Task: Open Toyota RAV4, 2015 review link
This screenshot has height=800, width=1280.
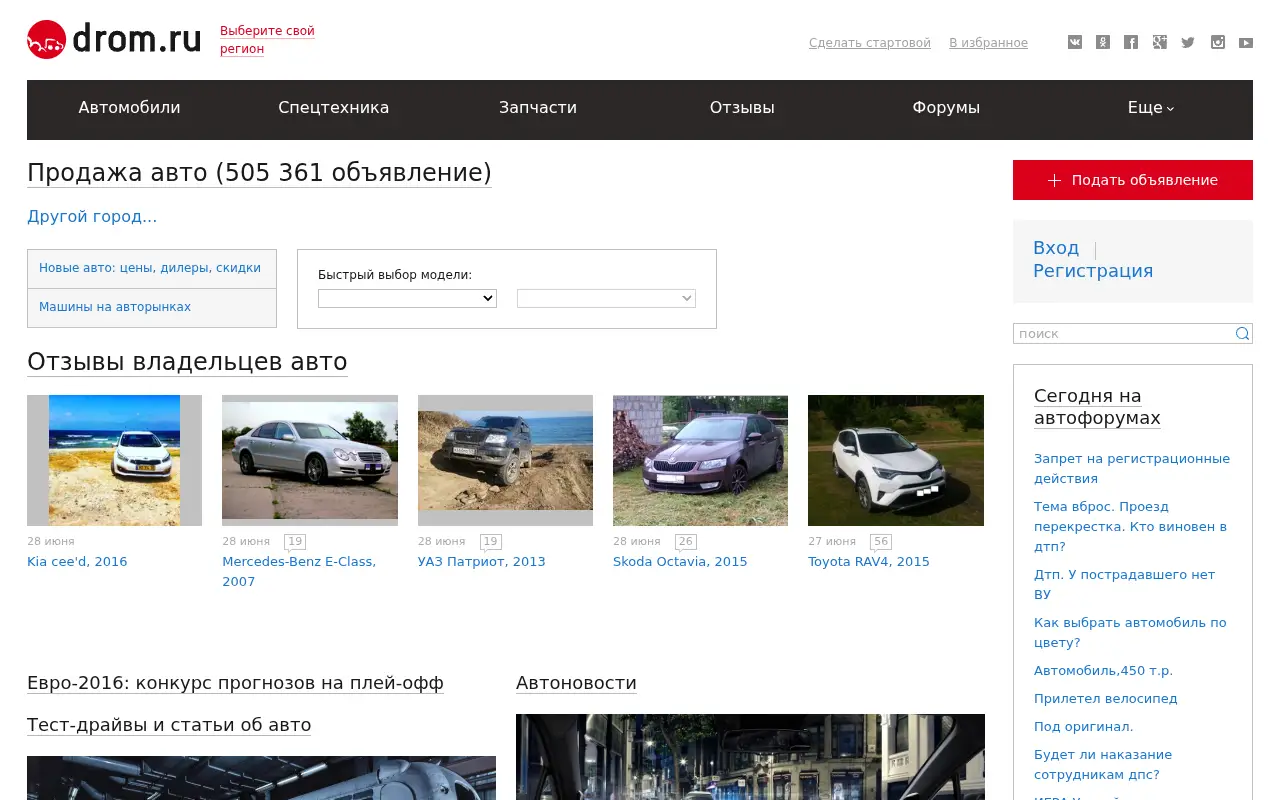Action: pos(869,562)
